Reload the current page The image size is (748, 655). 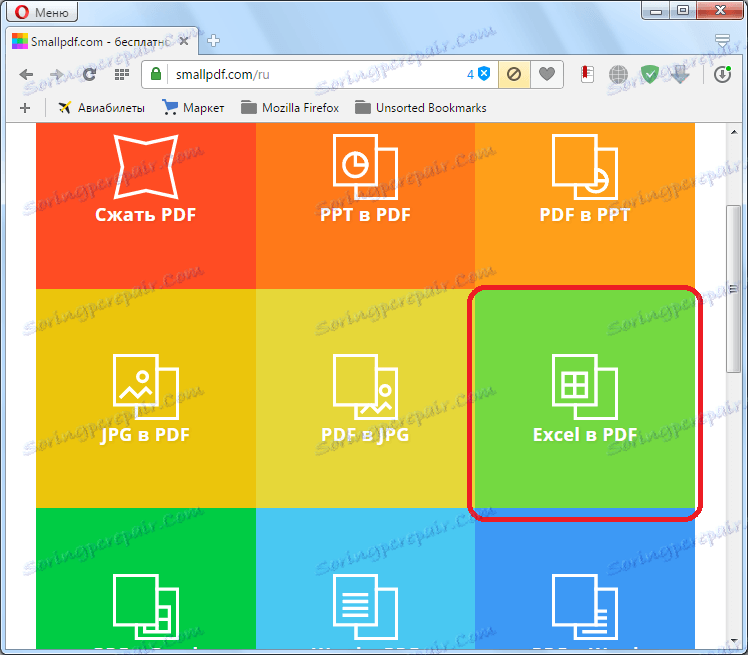(89, 74)
